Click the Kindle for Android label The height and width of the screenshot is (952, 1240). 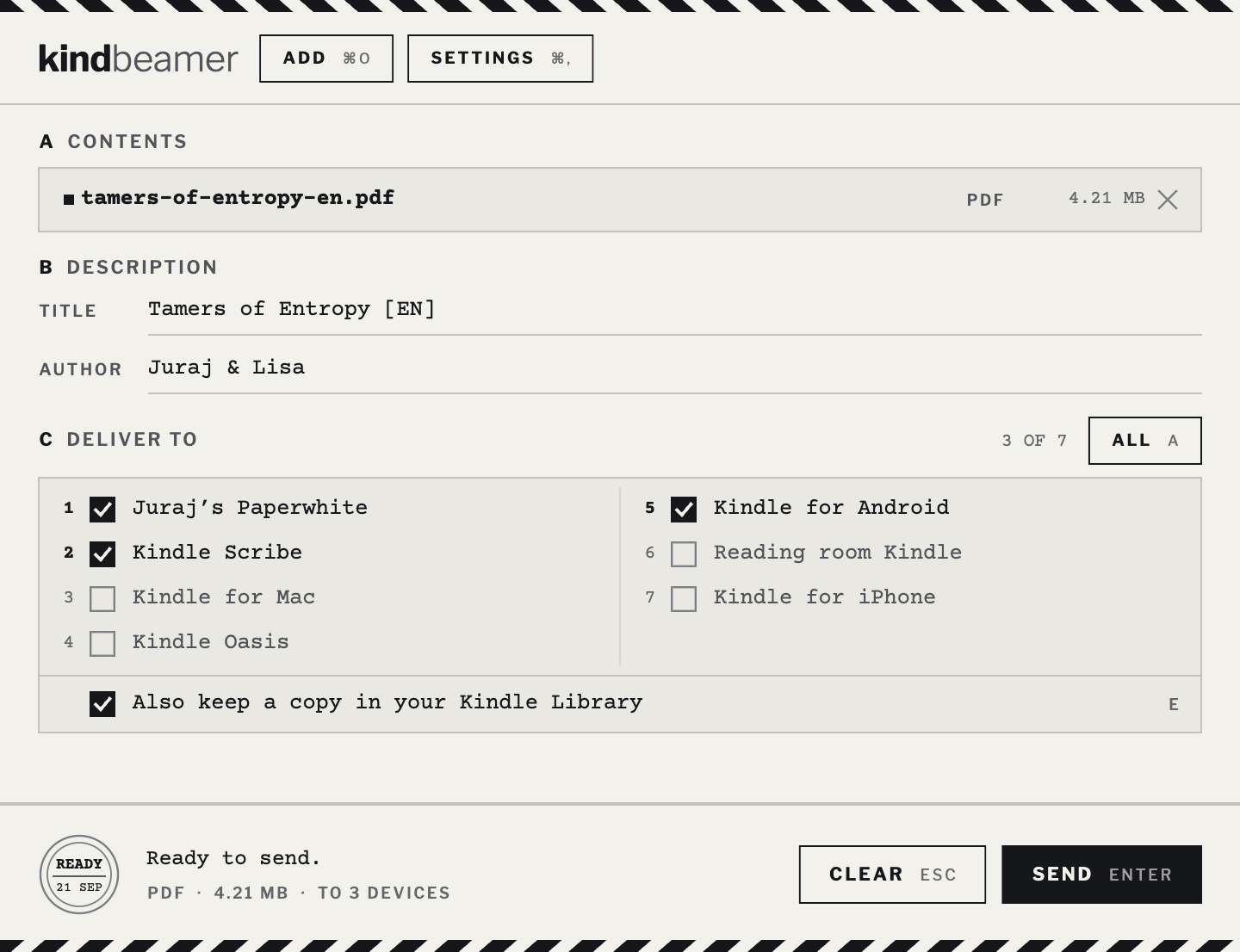click(x=832, y=508)
